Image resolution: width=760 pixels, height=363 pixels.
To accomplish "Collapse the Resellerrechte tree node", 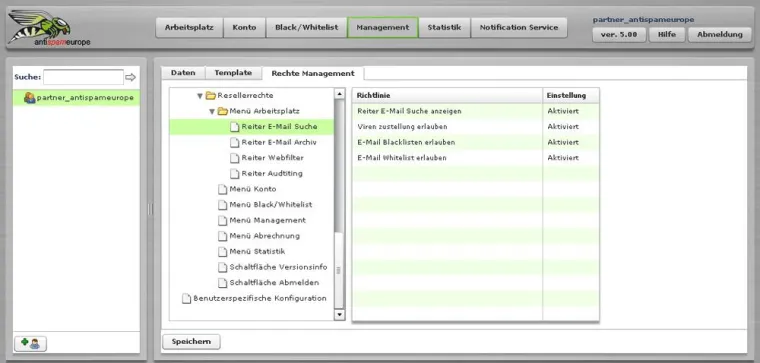I will click(200, 96).
